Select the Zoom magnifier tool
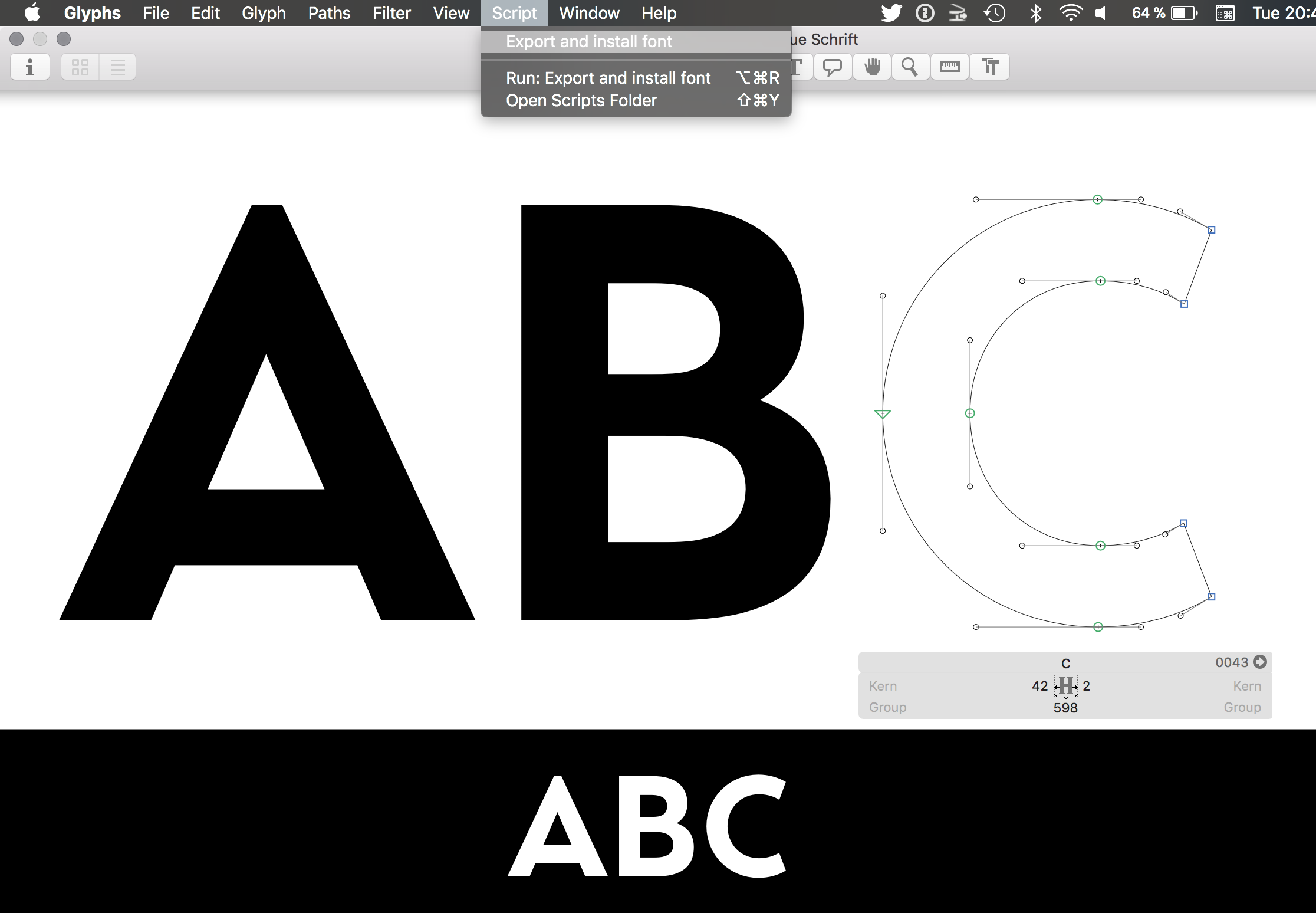The width and height of the screenshot is (1316, 913). [910, 67]
